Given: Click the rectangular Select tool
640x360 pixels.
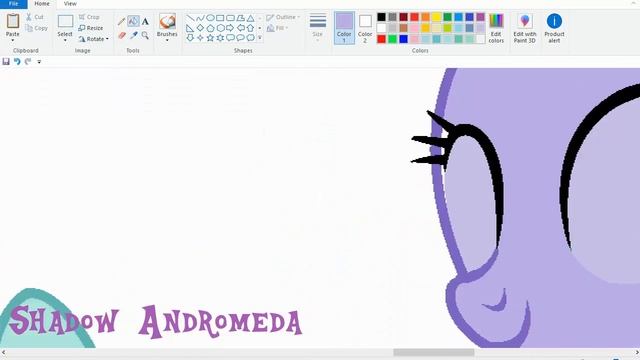Looking at the screenshot, I should [x=65, y=21].
